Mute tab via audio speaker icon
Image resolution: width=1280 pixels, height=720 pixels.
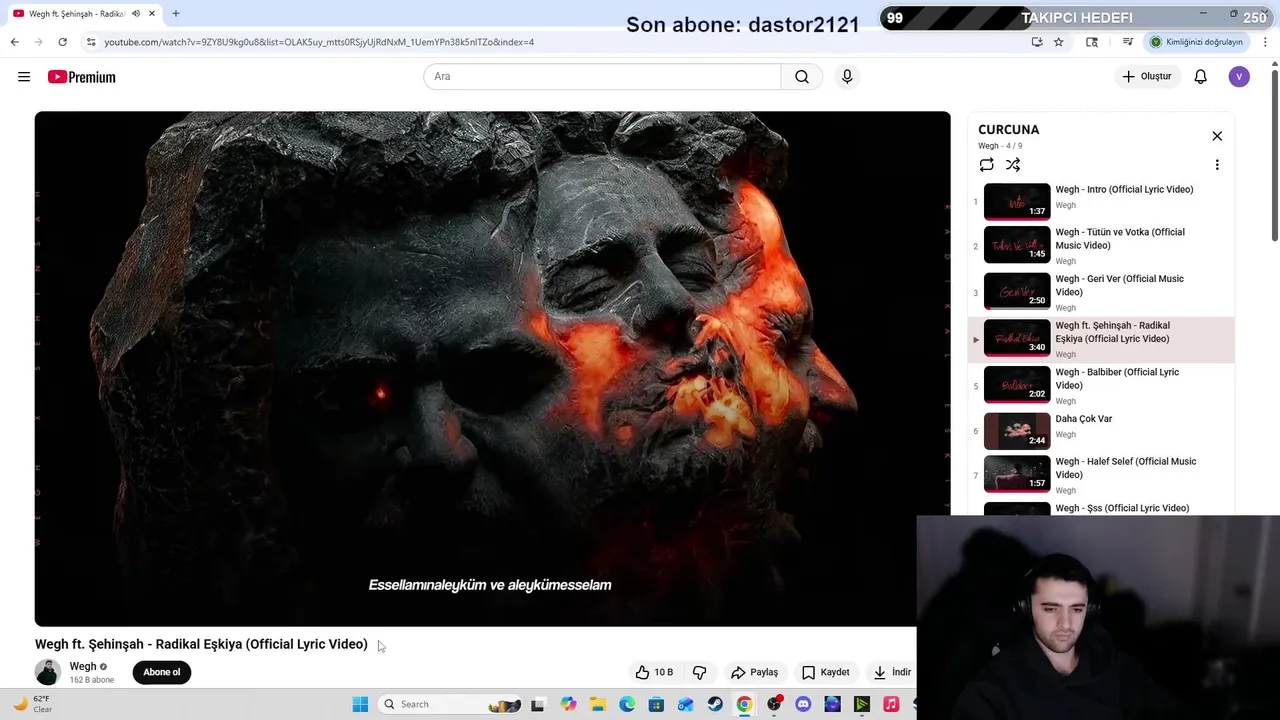click(x=136, y=14)
